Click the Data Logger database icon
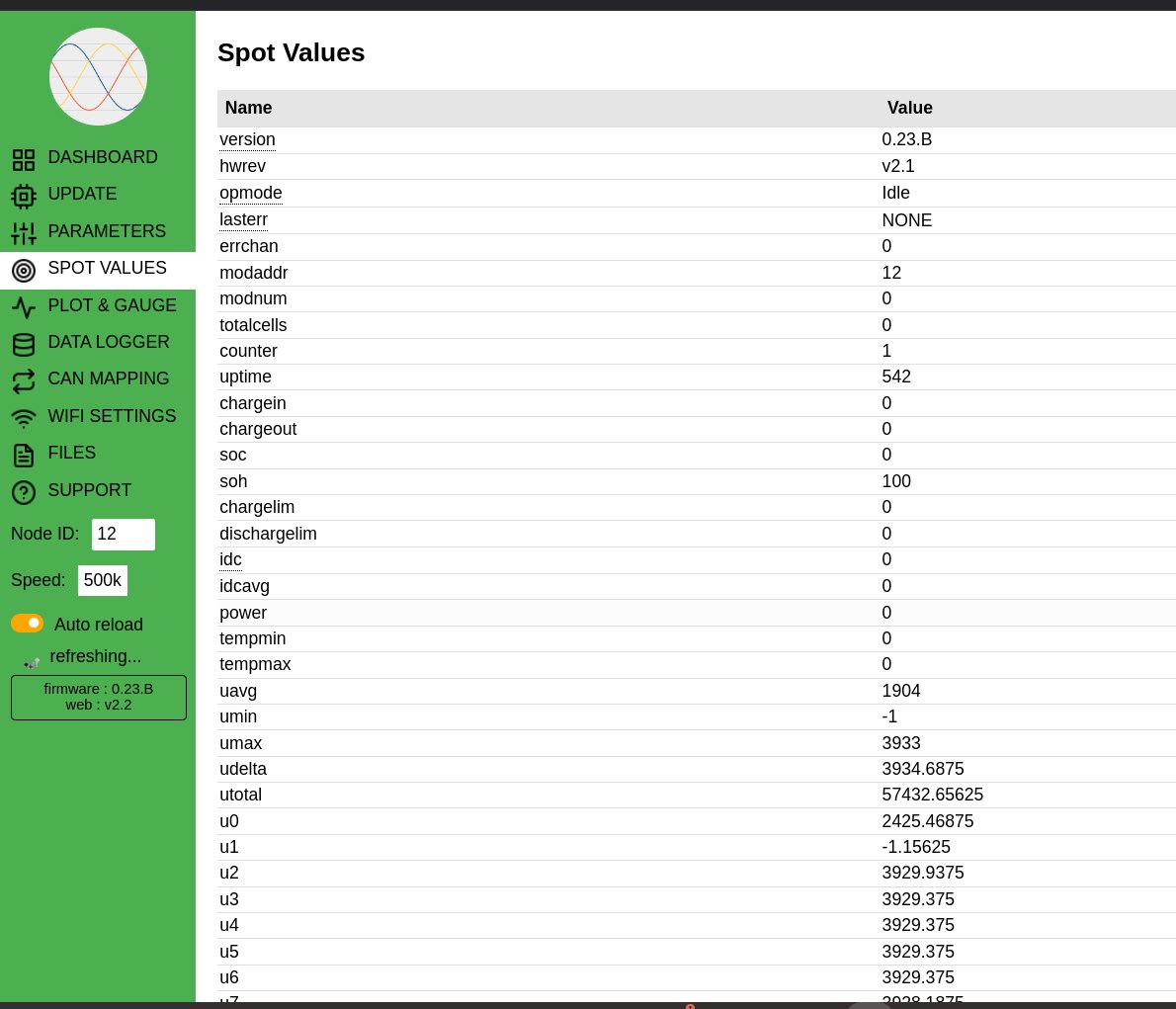Viewport: 1176px width, 1009px height. 24,344
